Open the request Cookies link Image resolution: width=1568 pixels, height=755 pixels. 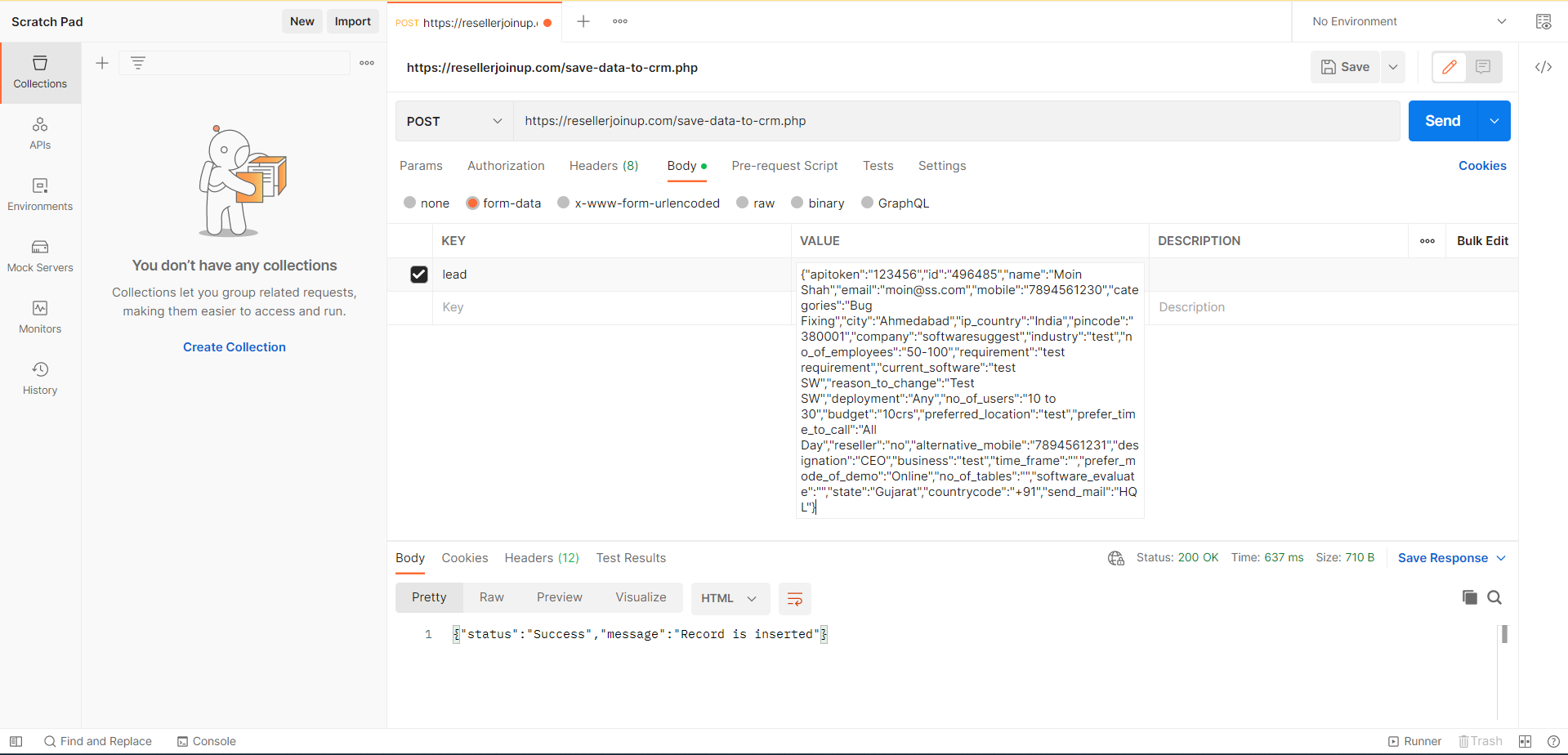coord(1482,166)
